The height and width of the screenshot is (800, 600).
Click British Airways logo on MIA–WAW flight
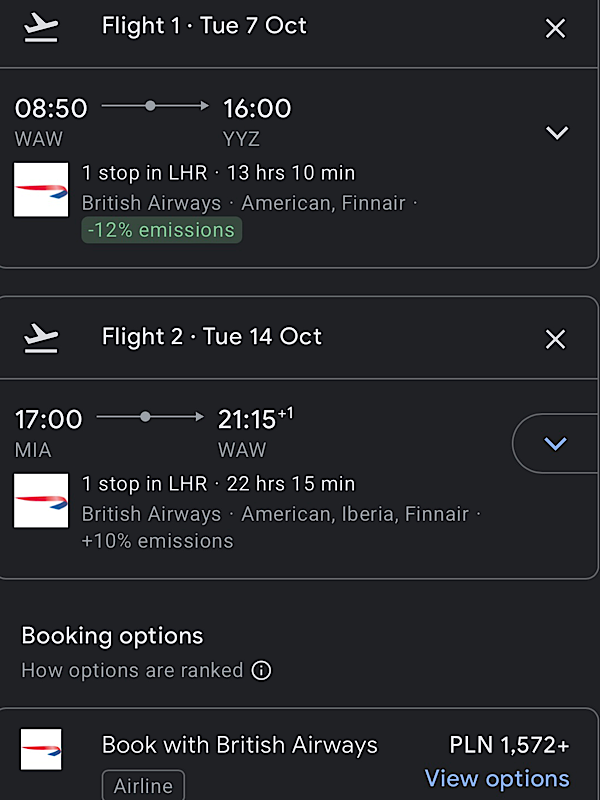pos(41,501)
